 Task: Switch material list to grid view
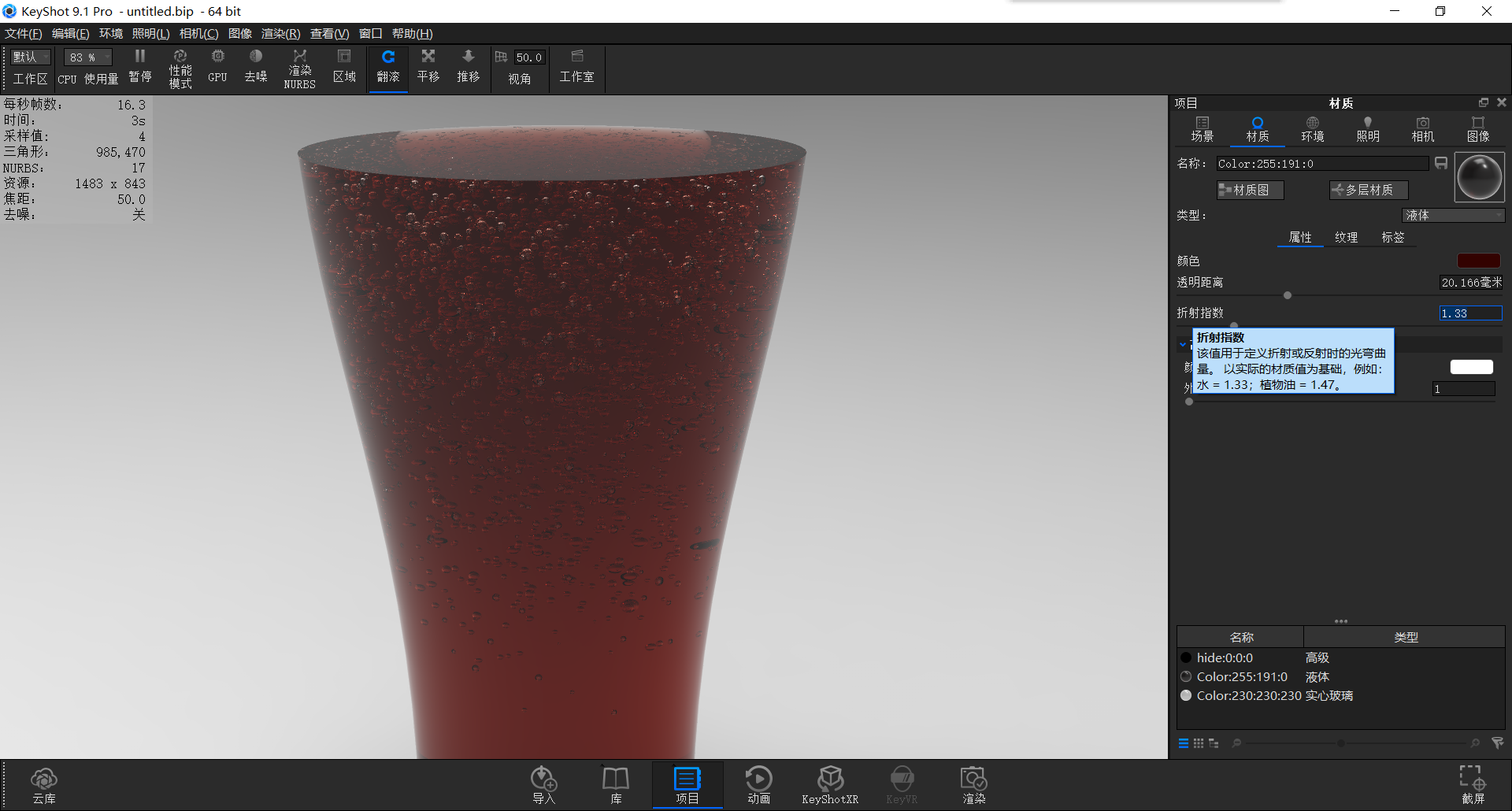[1198, 742]
